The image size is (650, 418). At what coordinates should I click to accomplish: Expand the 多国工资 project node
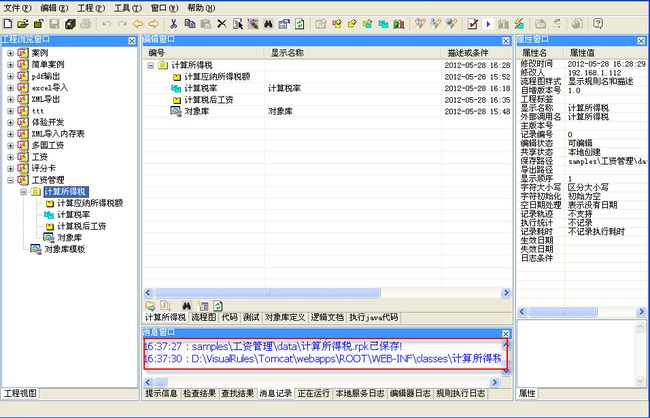(11, 146)
